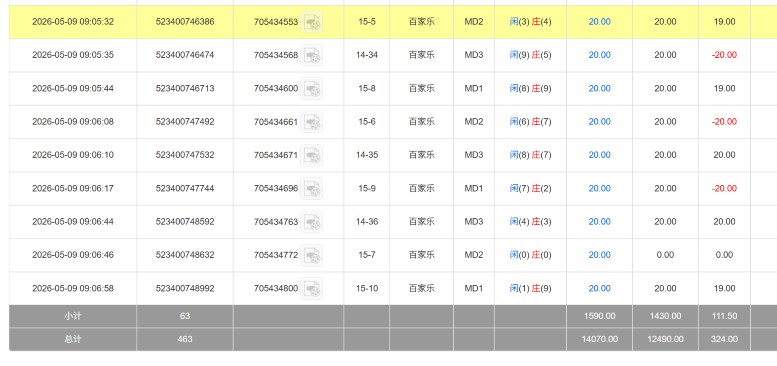The width and height of the screenshot is (777, 366).
Task: Select timestamp 2026-05-09 09:05:44
Action: click(x=73, y=88)
